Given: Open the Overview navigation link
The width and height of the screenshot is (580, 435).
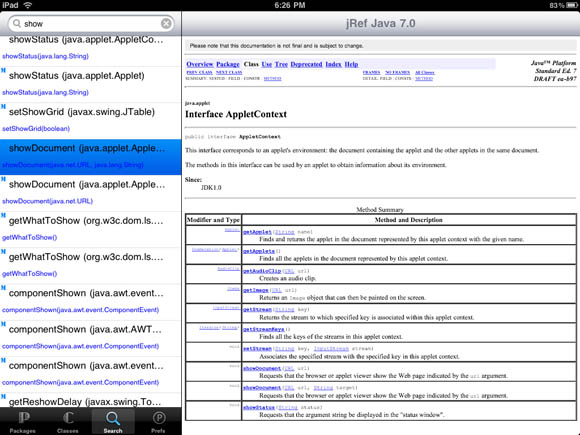Looking at the screenshot, I should (200, 64).
